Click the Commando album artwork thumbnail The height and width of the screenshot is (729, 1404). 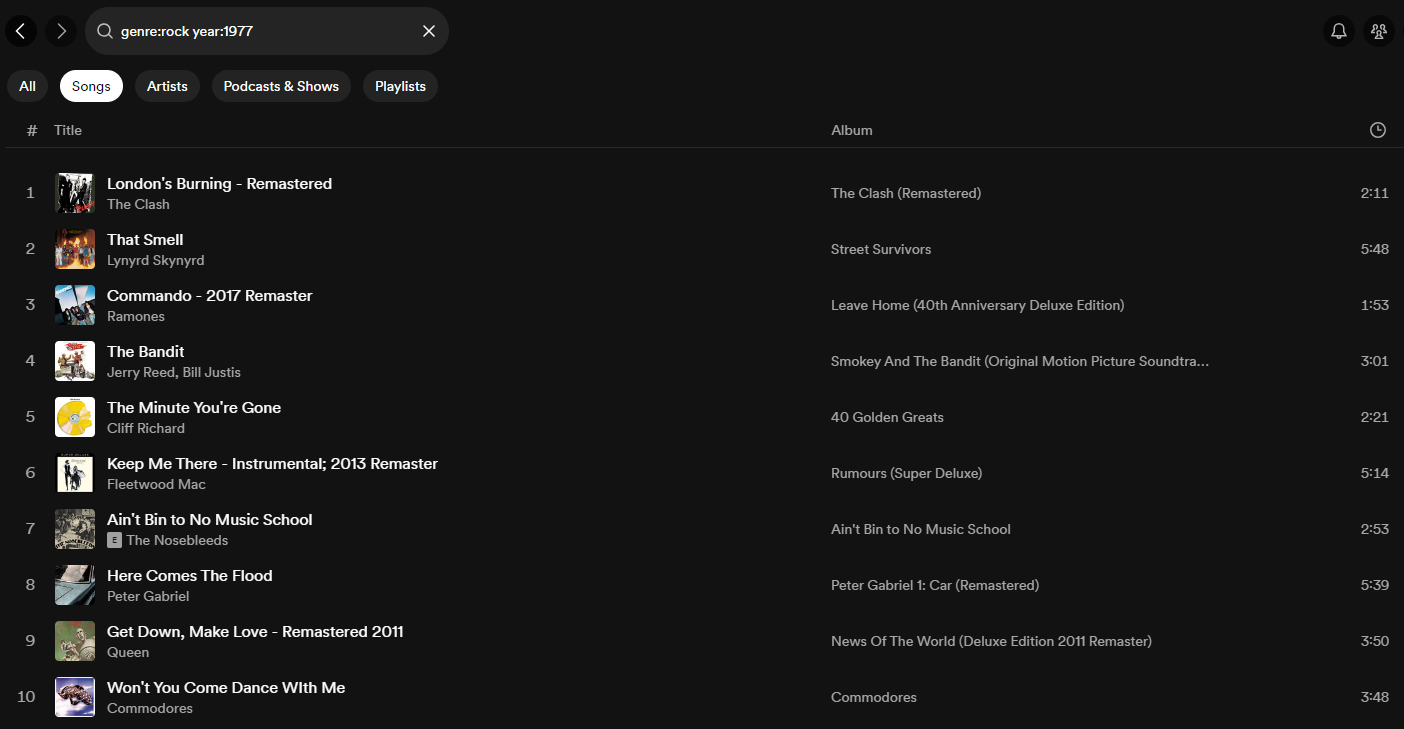tap(75, 305)
